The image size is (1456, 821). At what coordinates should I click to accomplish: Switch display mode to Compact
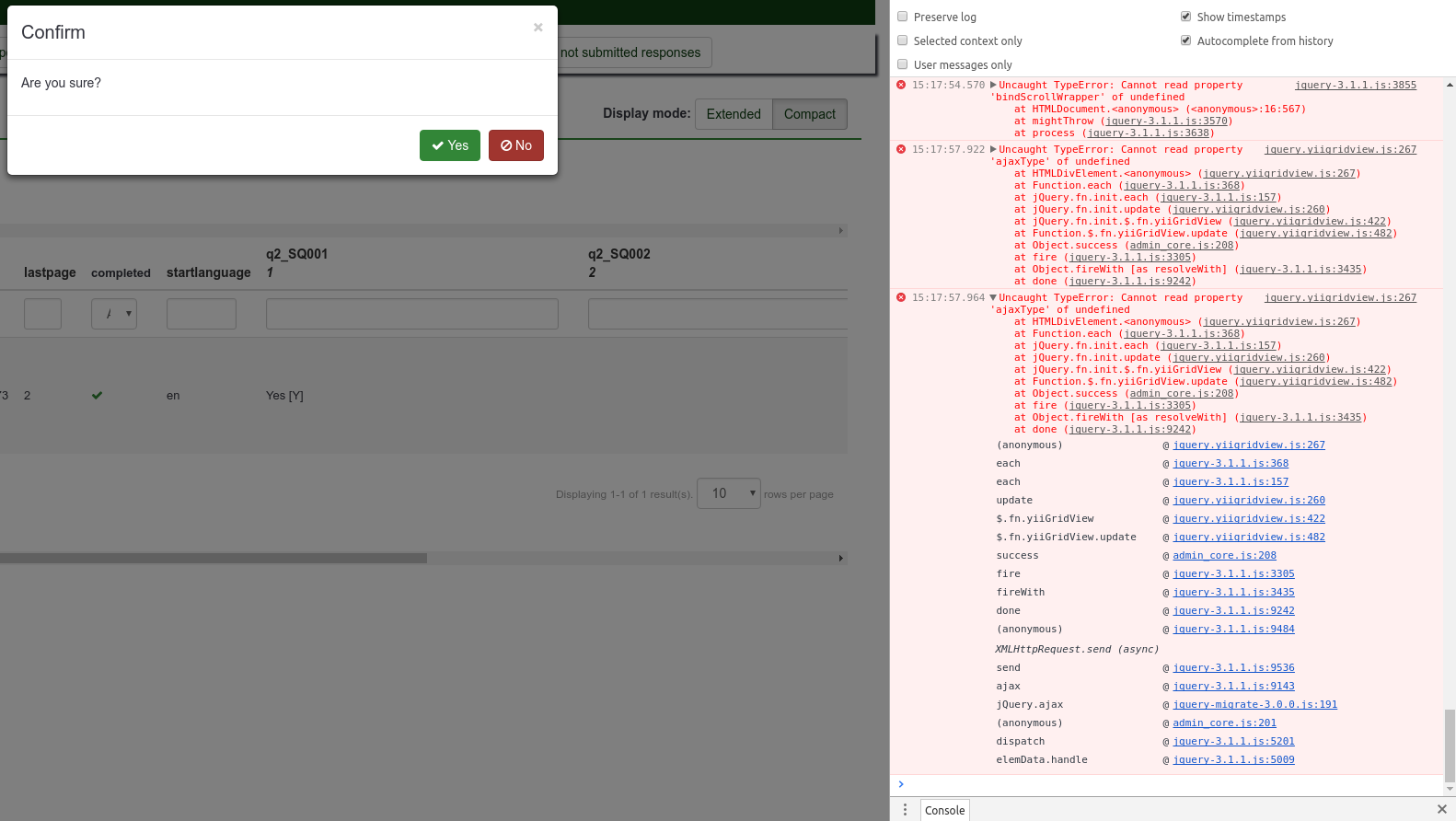tap(809, 114)
